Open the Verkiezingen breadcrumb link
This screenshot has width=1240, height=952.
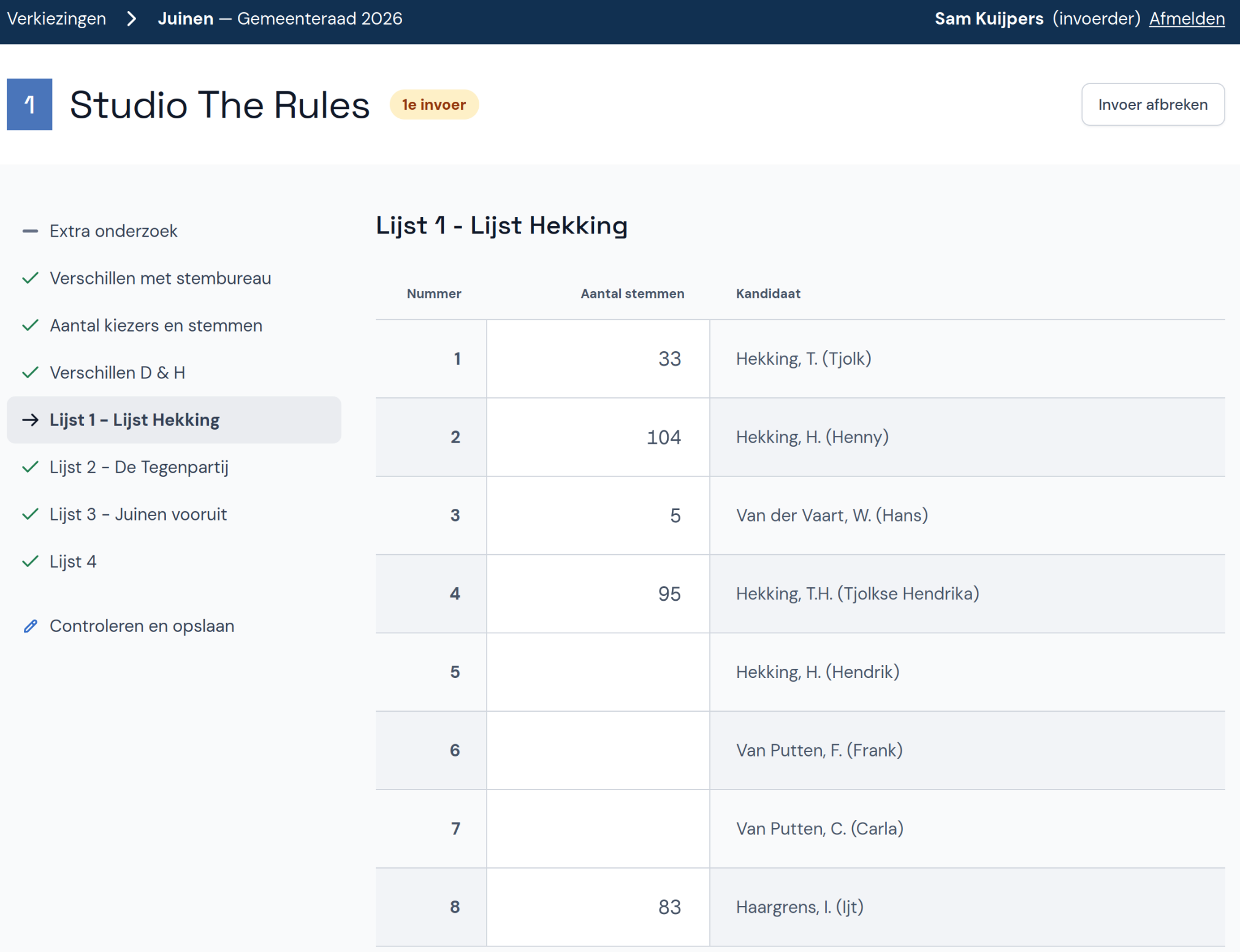tap(56, 18)
